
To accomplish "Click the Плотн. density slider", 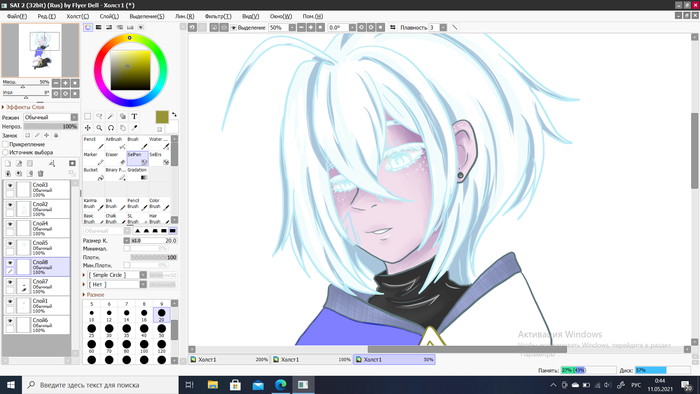I will click(154, 257).
